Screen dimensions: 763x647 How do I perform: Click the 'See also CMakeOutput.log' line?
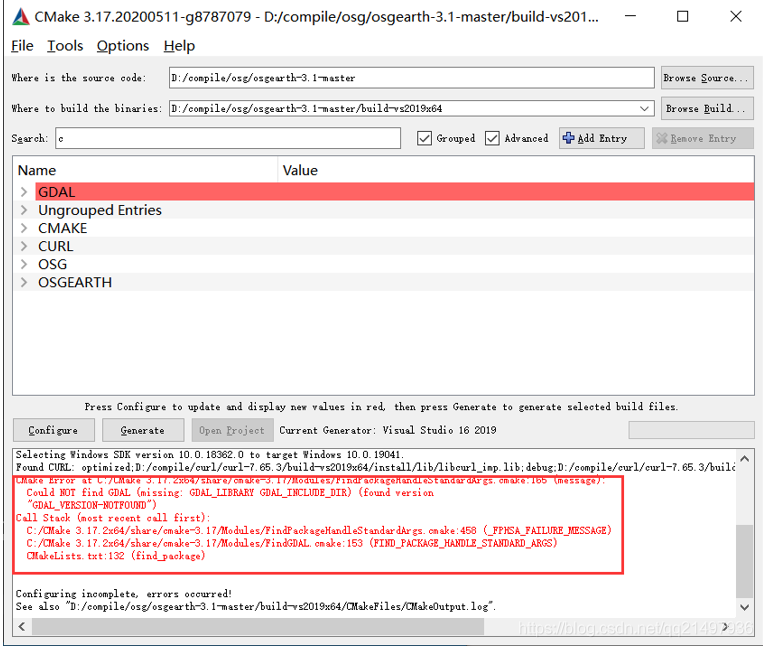255,607
